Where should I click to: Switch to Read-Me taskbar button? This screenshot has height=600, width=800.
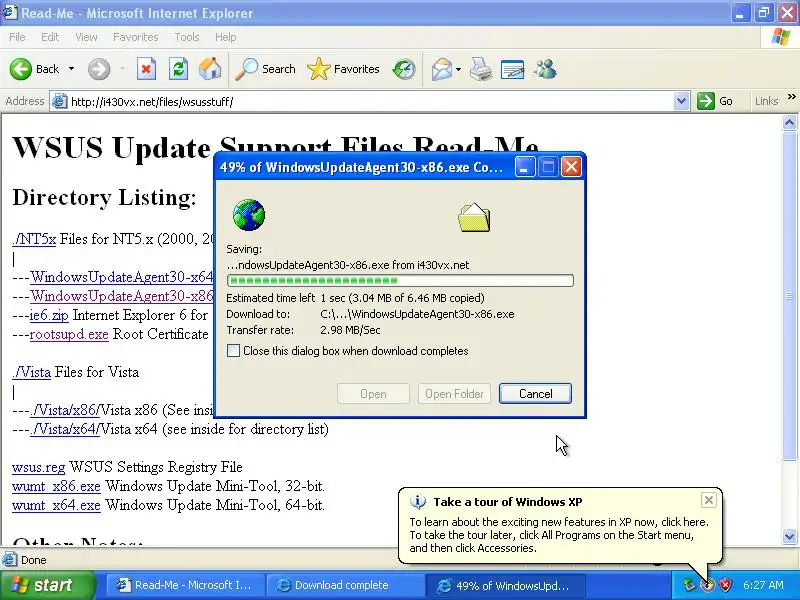coord(186,585)
